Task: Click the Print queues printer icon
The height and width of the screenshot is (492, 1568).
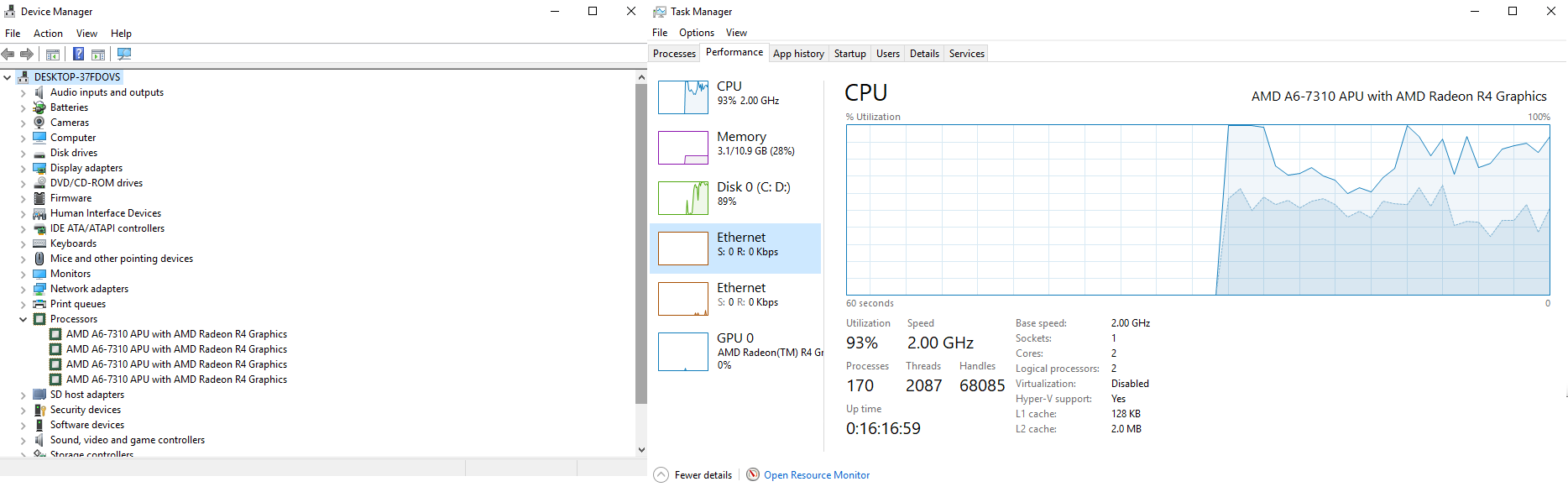Action: 39,304
